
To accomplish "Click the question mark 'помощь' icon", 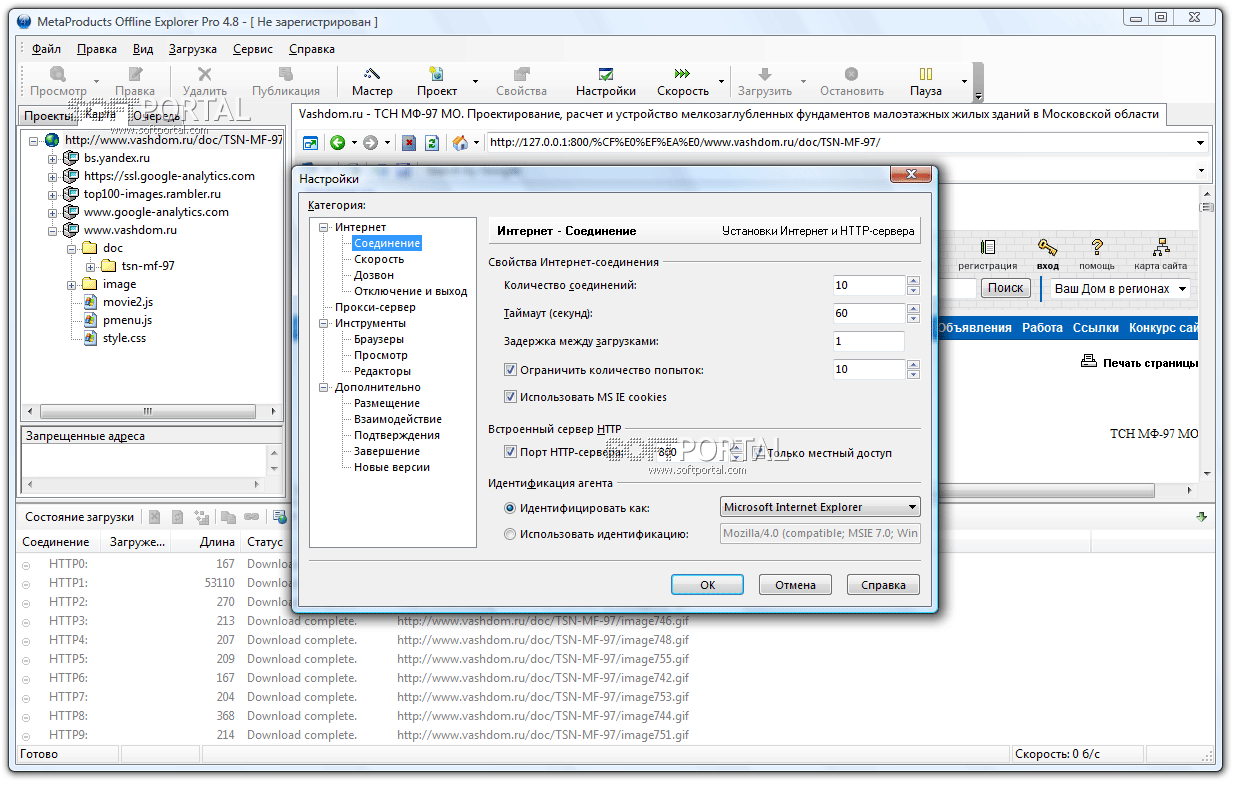I will [1097, 247].
